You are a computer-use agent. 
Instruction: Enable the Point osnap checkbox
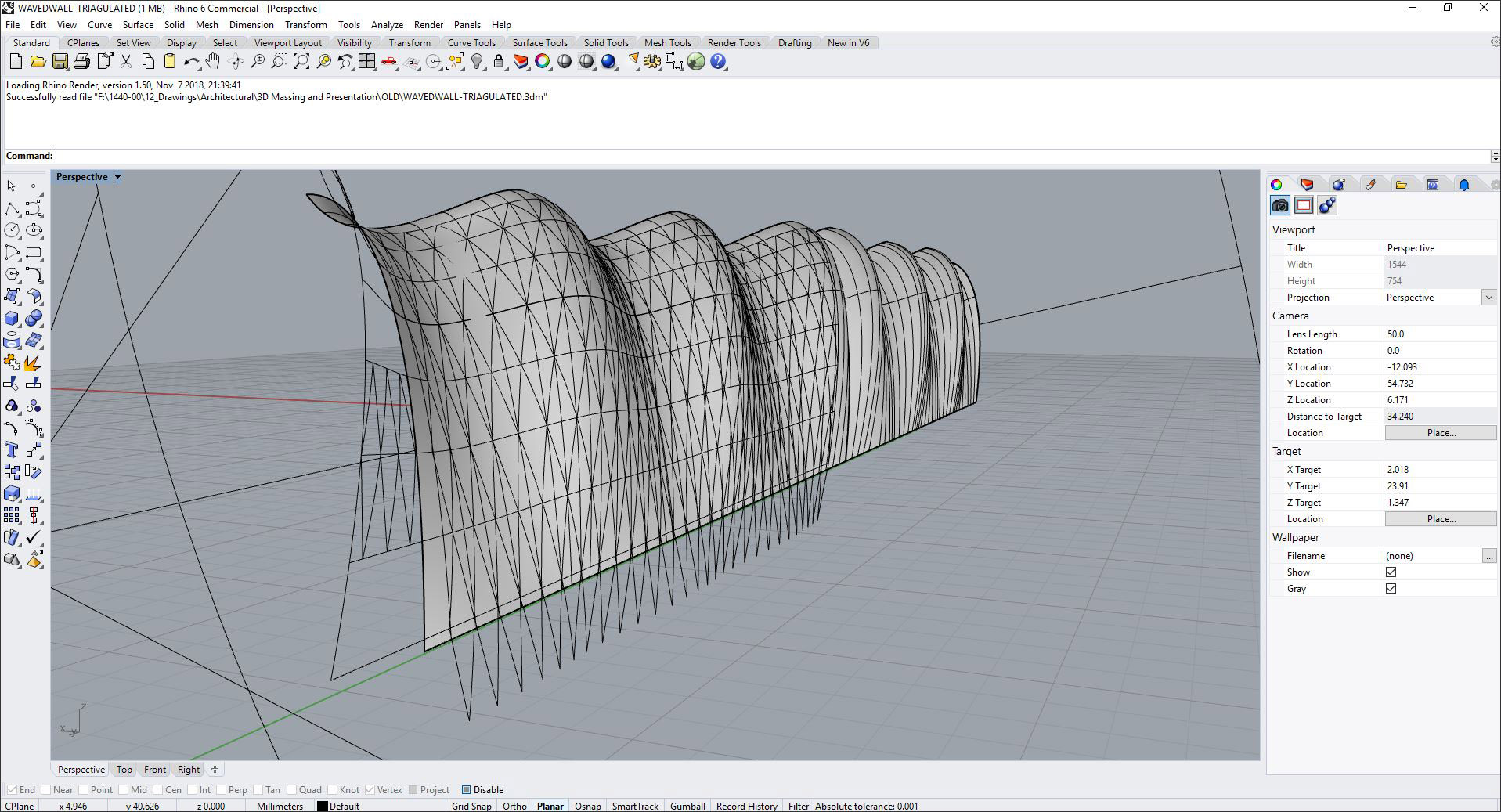coord(83,789)
